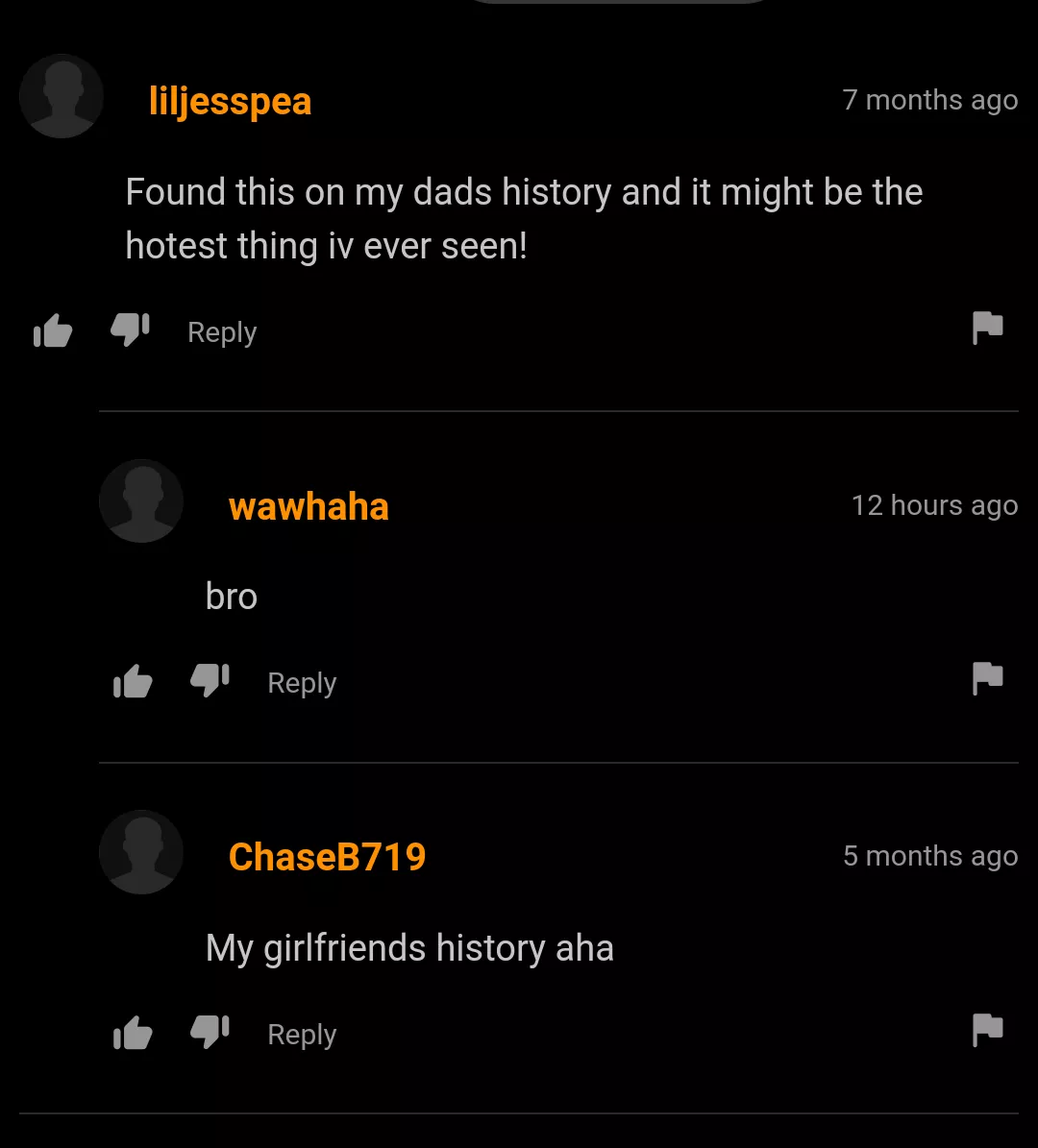1038x1148 pixels.
Task: Give thumbs up to wawhaha's reply
Action: (133, 681)
